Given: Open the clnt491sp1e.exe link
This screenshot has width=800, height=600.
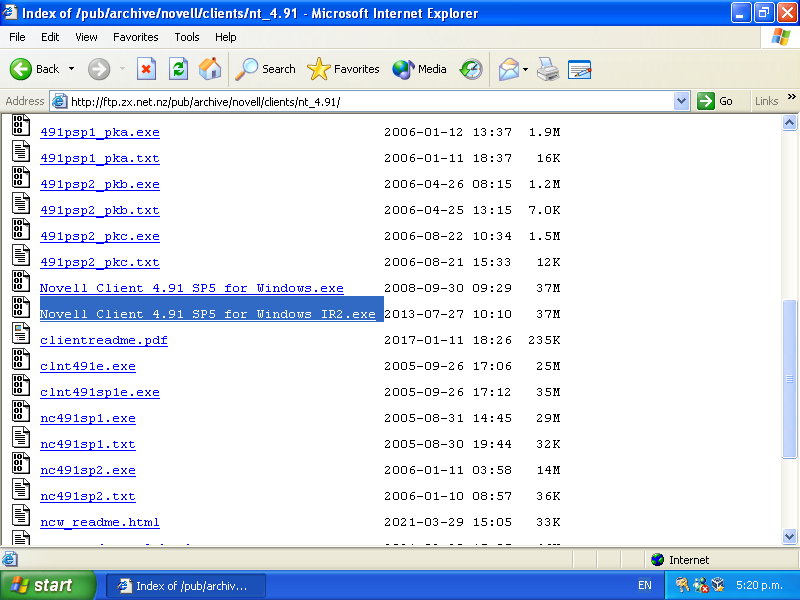Looking at the screenshot, I should click(x=100, y=392).
